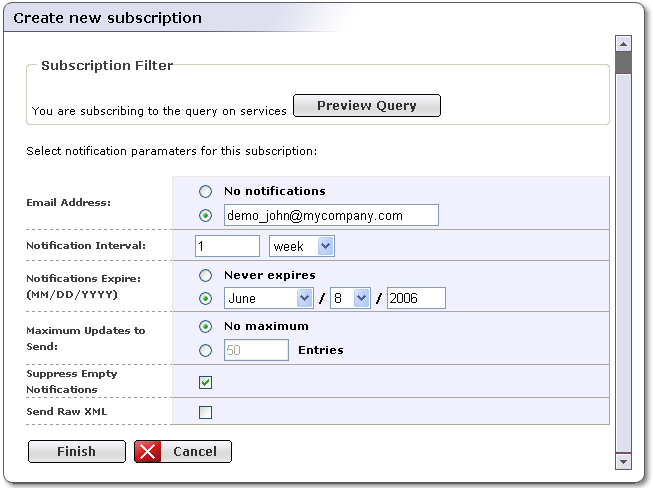Viewport: 653px width, 488px height.
Task: Click the notification interval number field
Action: (227, 246)
